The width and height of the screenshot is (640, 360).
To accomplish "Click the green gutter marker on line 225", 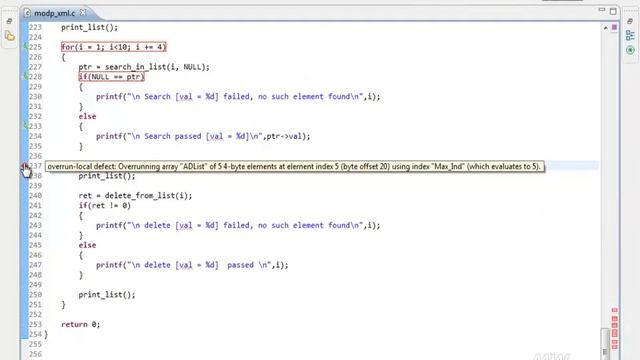I will coord(25,47).
